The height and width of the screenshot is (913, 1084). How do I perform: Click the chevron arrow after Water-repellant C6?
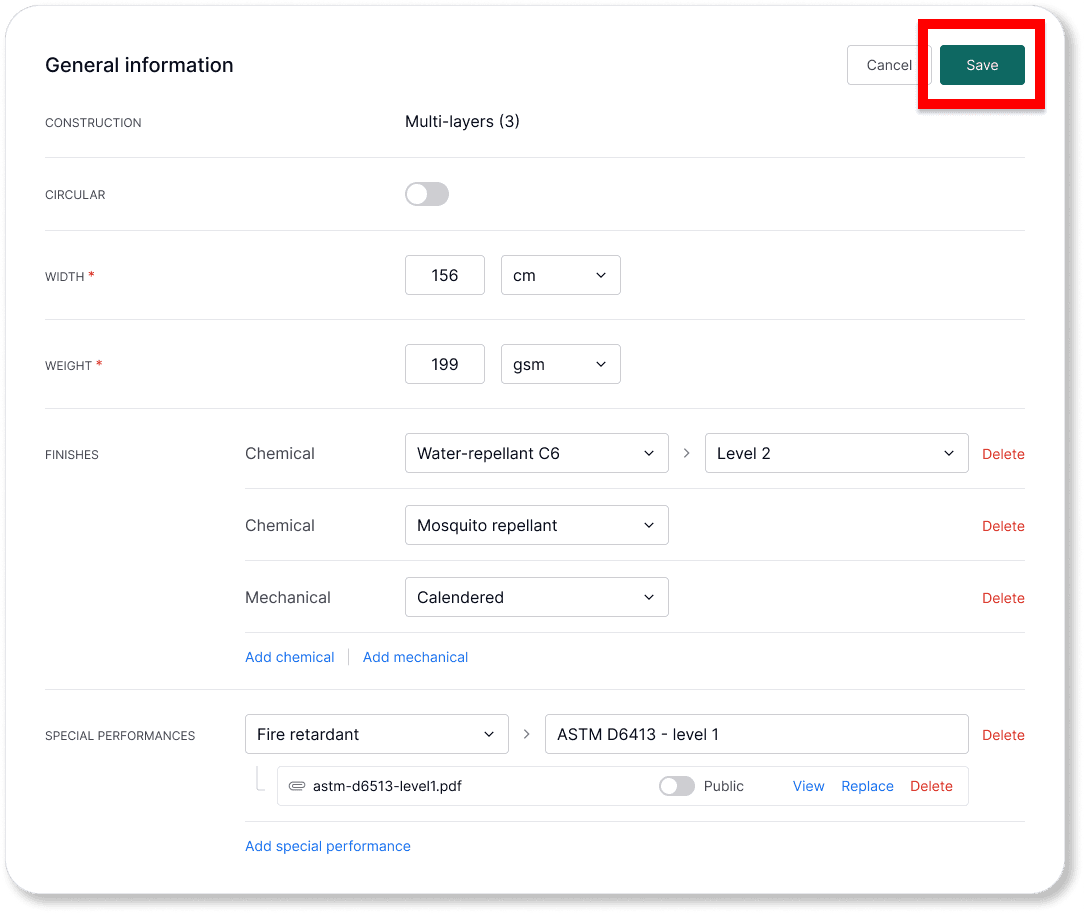click(x=686, y=453)
